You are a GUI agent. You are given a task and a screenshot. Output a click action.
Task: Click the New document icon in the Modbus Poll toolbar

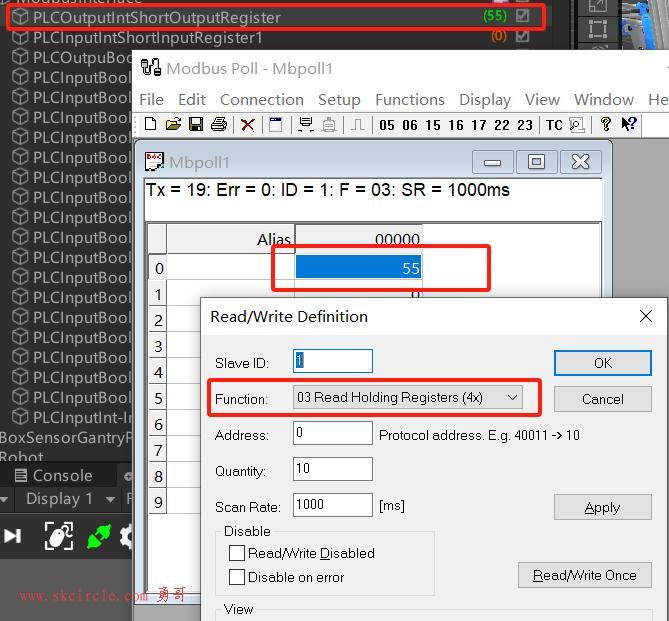150,125
